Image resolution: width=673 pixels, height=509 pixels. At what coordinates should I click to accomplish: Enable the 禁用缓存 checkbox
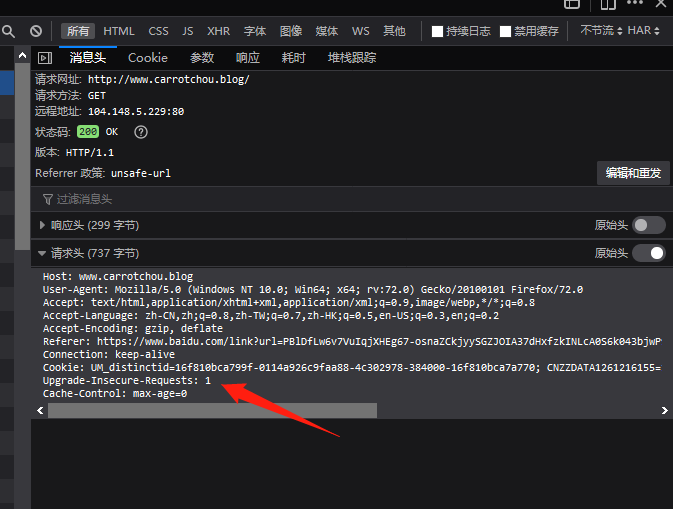pos(506,31)
